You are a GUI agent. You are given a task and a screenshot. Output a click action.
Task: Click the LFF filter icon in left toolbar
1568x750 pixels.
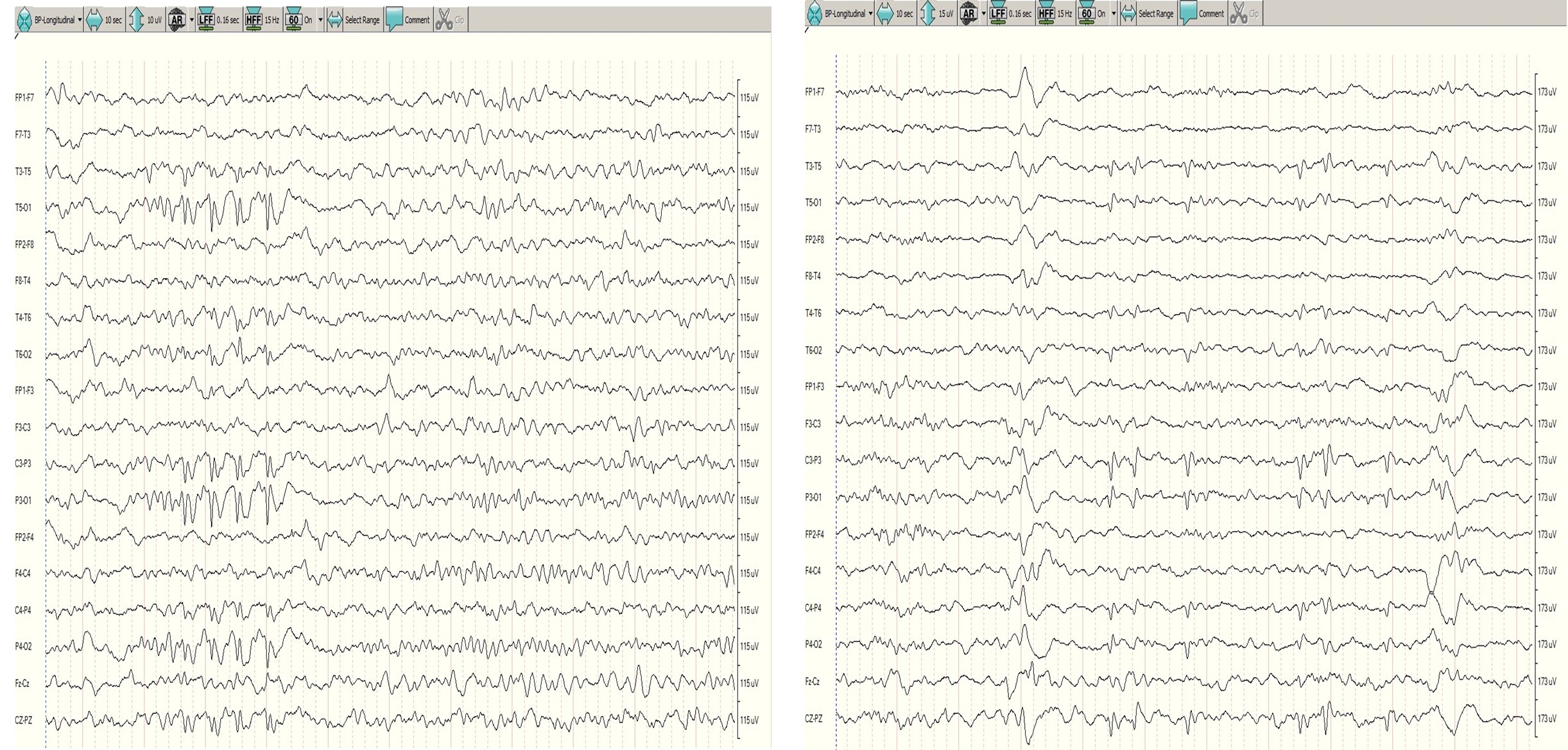point(205,20)
